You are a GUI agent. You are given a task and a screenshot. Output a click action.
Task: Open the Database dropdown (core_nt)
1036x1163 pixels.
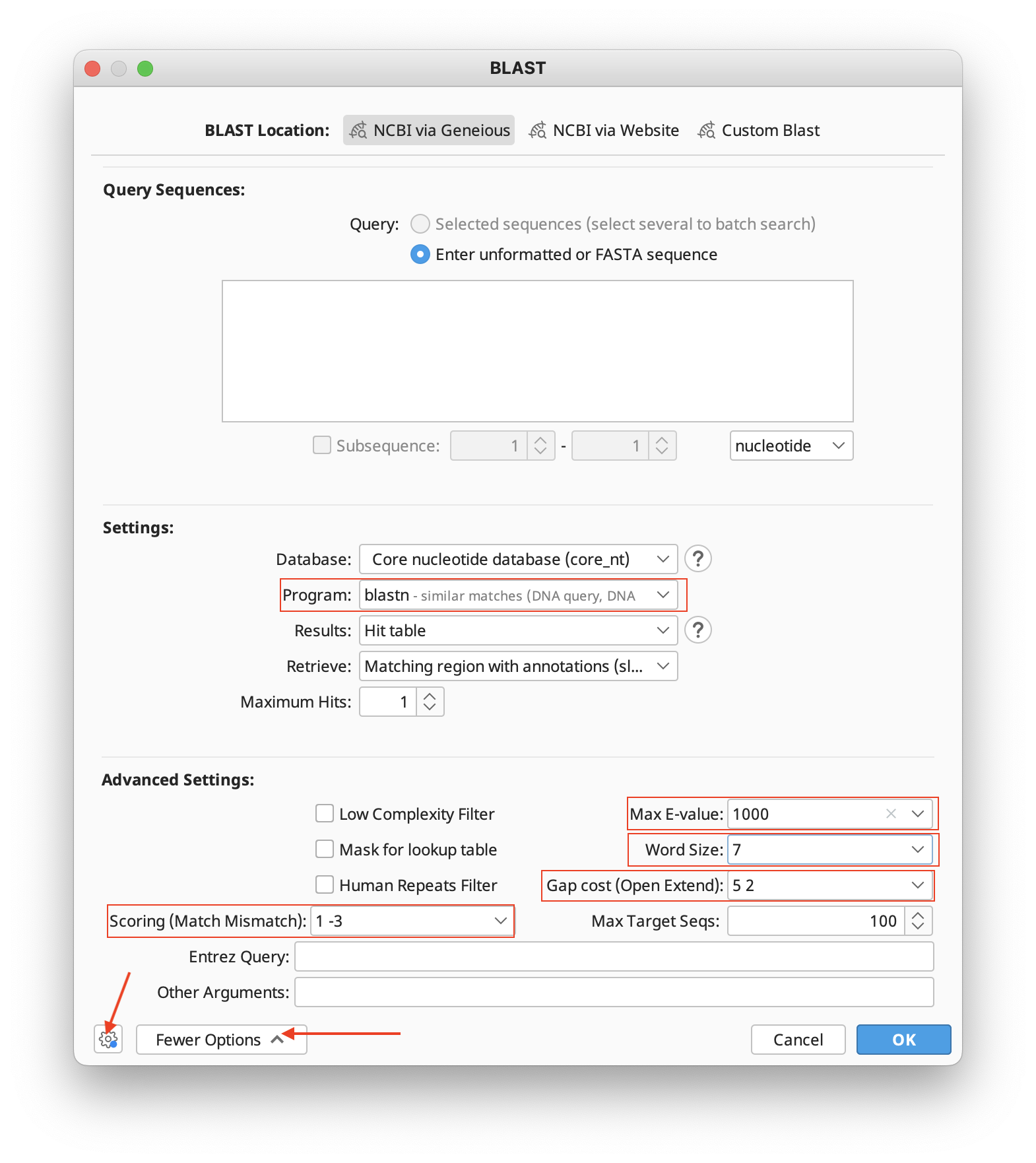click(519, 559)
